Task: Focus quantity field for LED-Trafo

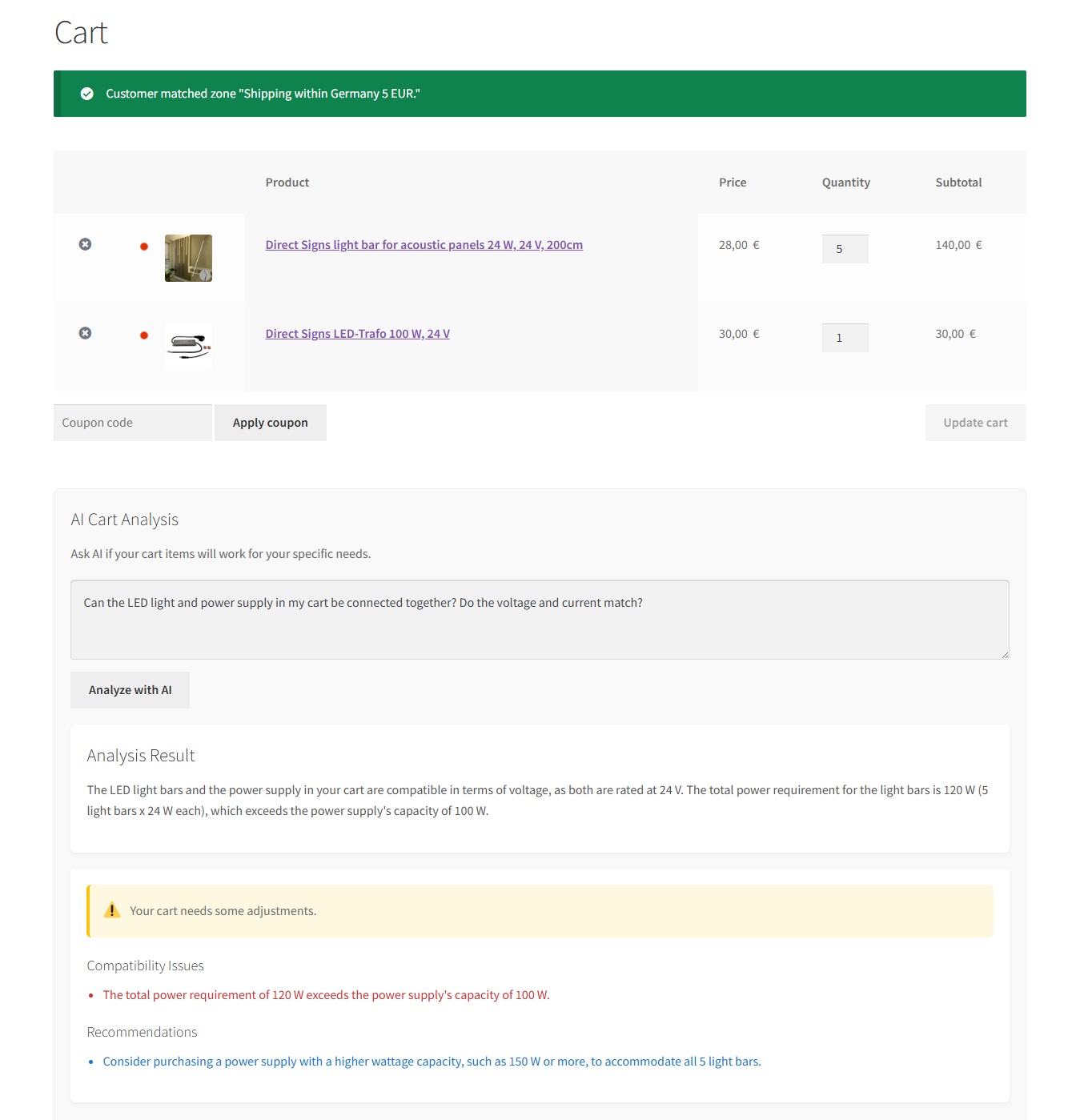Action: [x=845, y=338]
